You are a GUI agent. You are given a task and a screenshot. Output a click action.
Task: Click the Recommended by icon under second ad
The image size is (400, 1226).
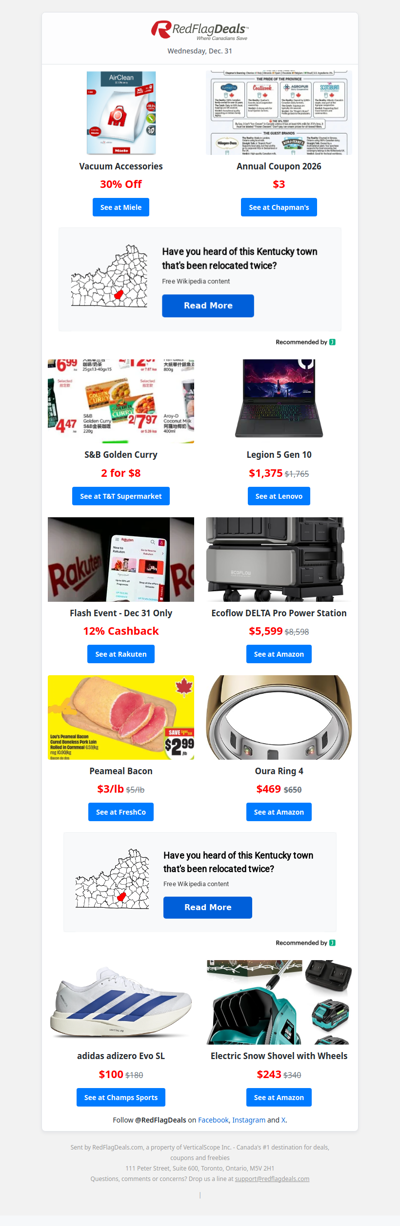(x=332, y=942)
